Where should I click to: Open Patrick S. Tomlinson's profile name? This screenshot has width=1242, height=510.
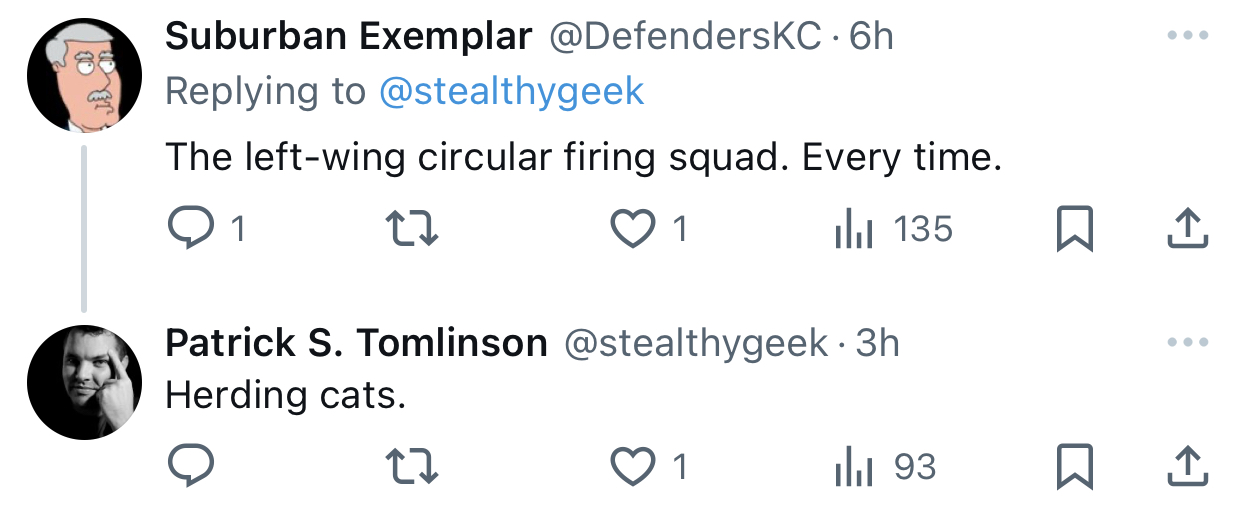pyautogui.click(x=356, y=343)
